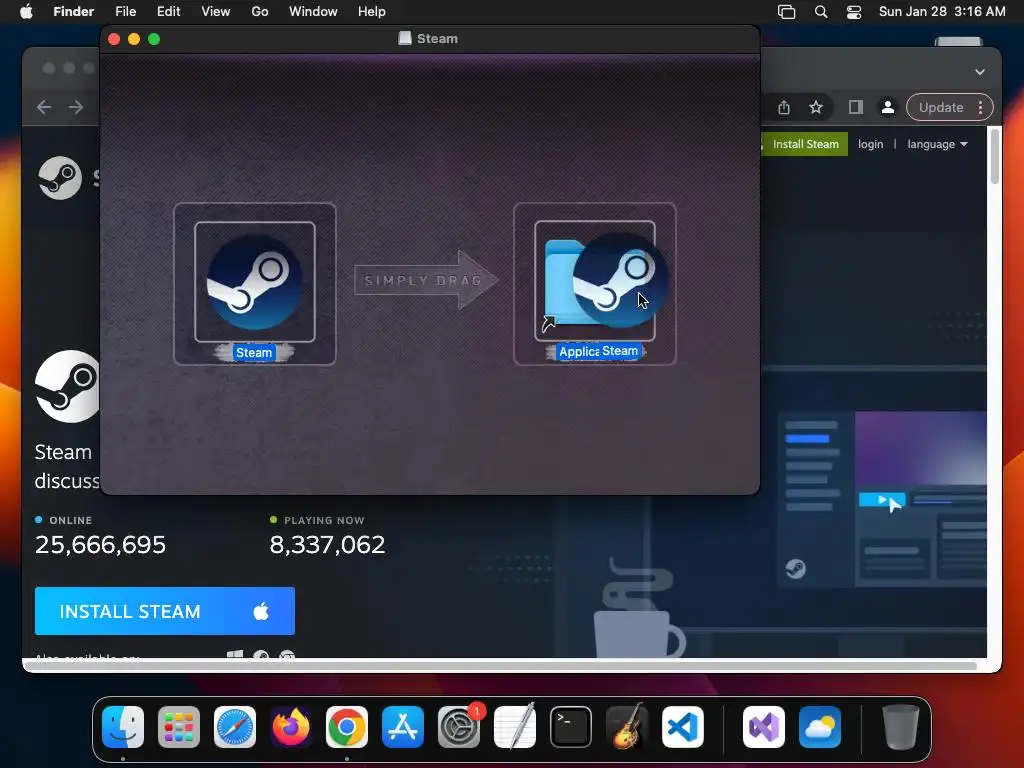Image resolution: width=1024 pixels, height=768 pixels.
Task: Select the Steam label under the left icon
Action: pos(254,353)
